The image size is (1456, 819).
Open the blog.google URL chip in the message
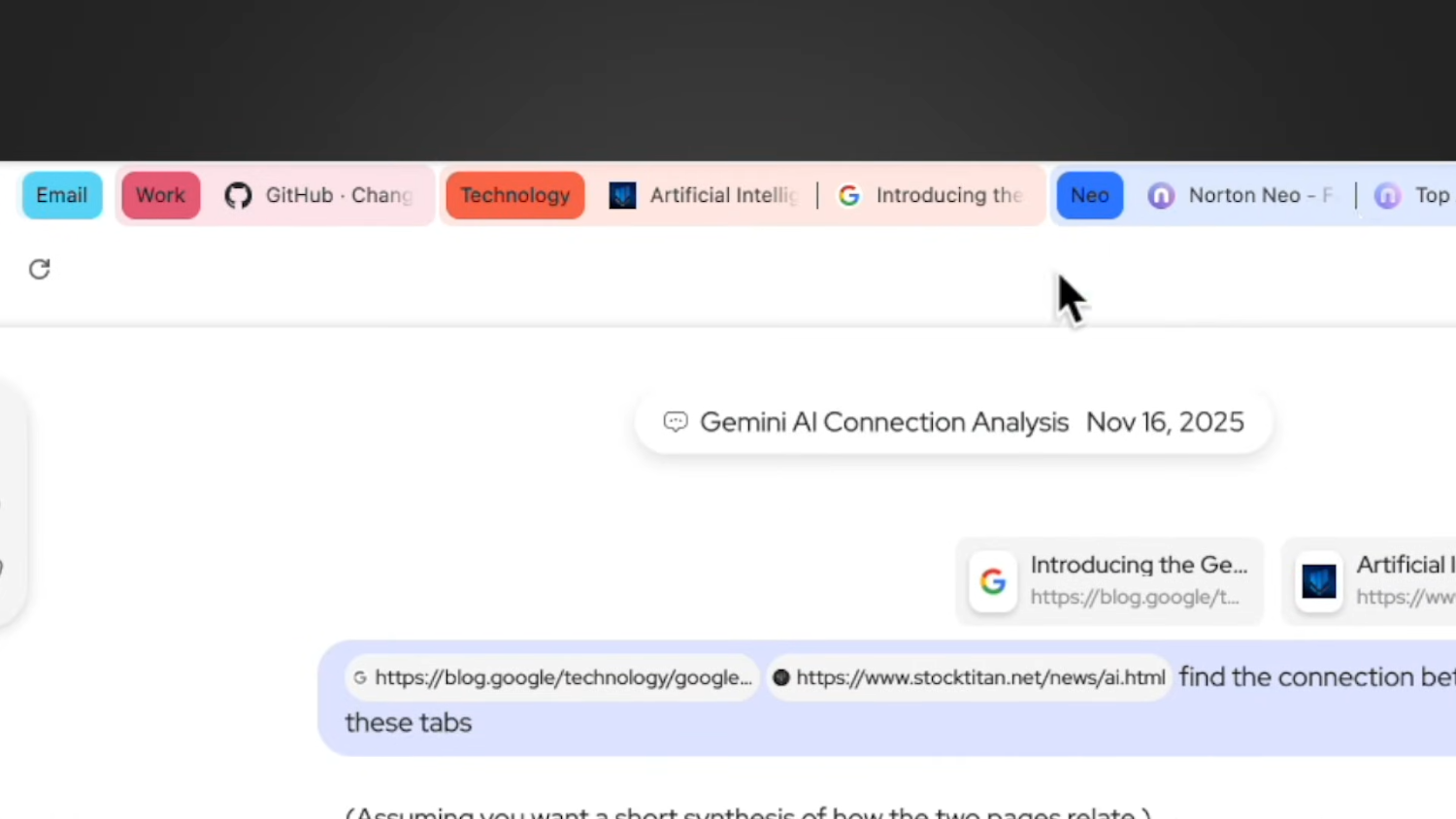pyautogui.click(x=553, y=677)
